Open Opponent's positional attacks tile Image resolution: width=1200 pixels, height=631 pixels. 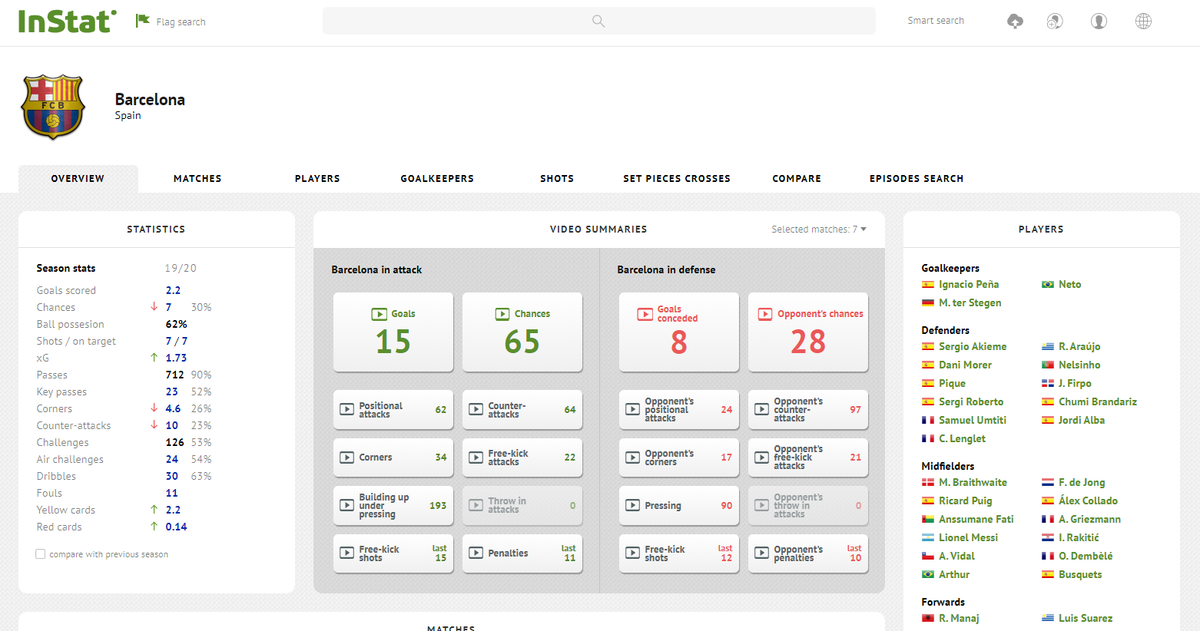click(x=679, y=410)
